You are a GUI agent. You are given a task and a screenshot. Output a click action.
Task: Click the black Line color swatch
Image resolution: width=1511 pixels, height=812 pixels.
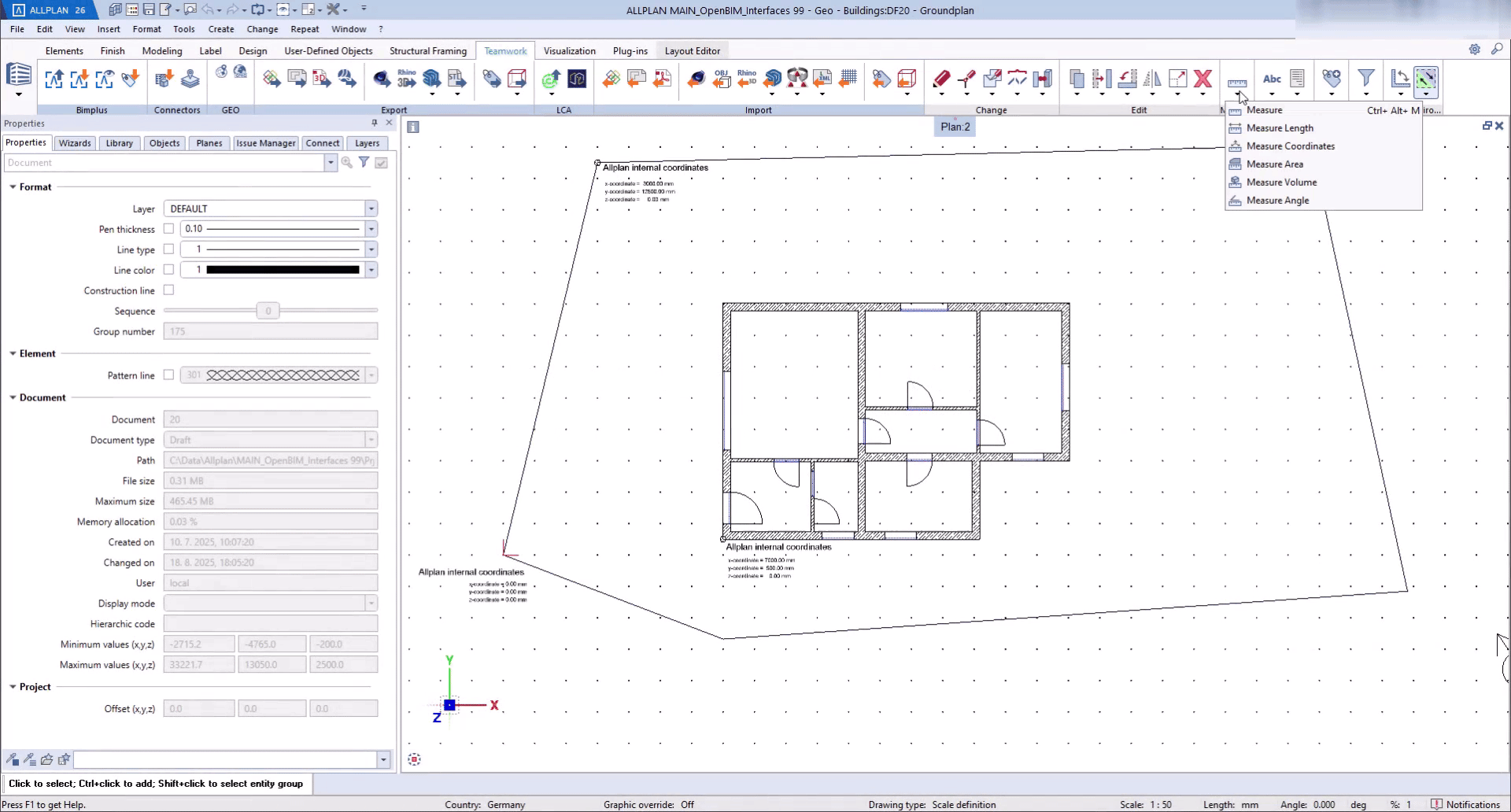coord(283,270)
